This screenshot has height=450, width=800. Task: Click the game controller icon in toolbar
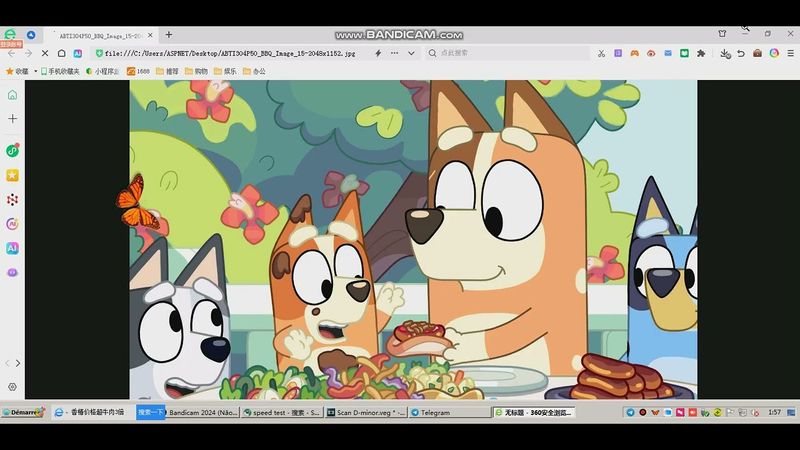634,53
